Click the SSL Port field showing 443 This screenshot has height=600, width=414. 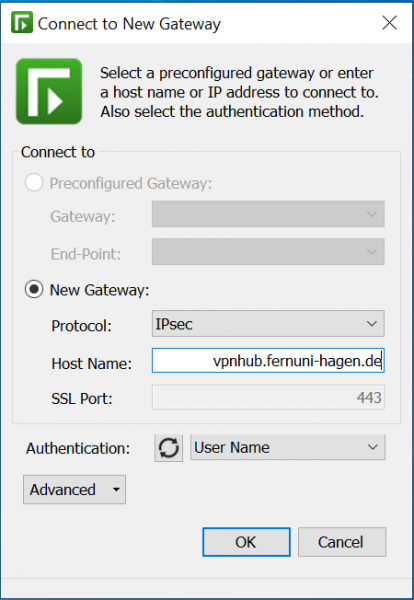pyautogui.click(x=268, y=398)
